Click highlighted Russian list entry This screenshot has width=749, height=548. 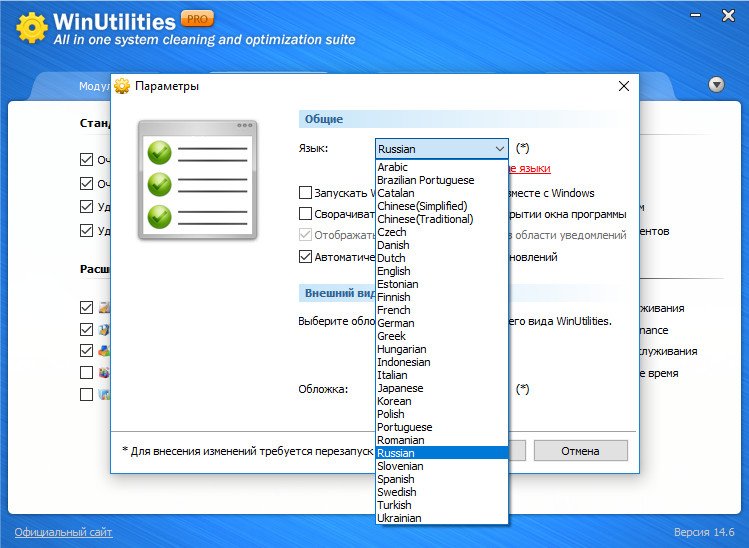pos(442,452)
